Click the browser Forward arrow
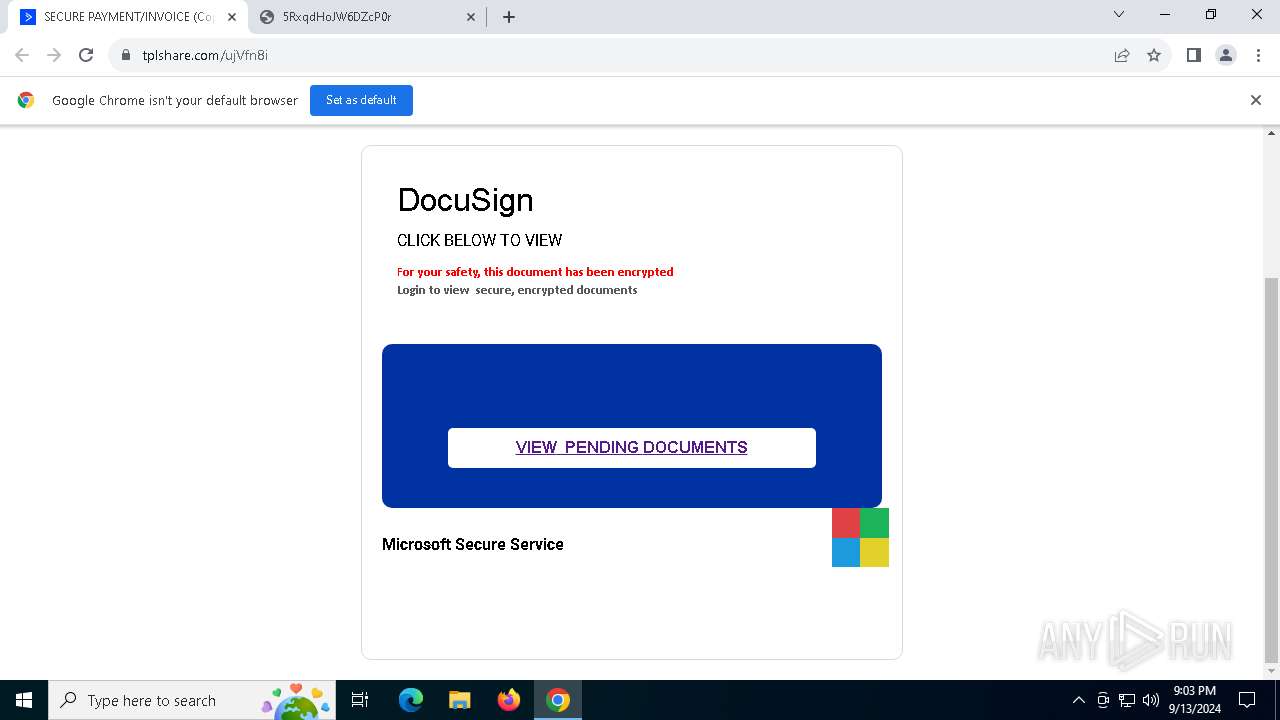The width and height of the screenshot is (1280, 720). (54, 55)
